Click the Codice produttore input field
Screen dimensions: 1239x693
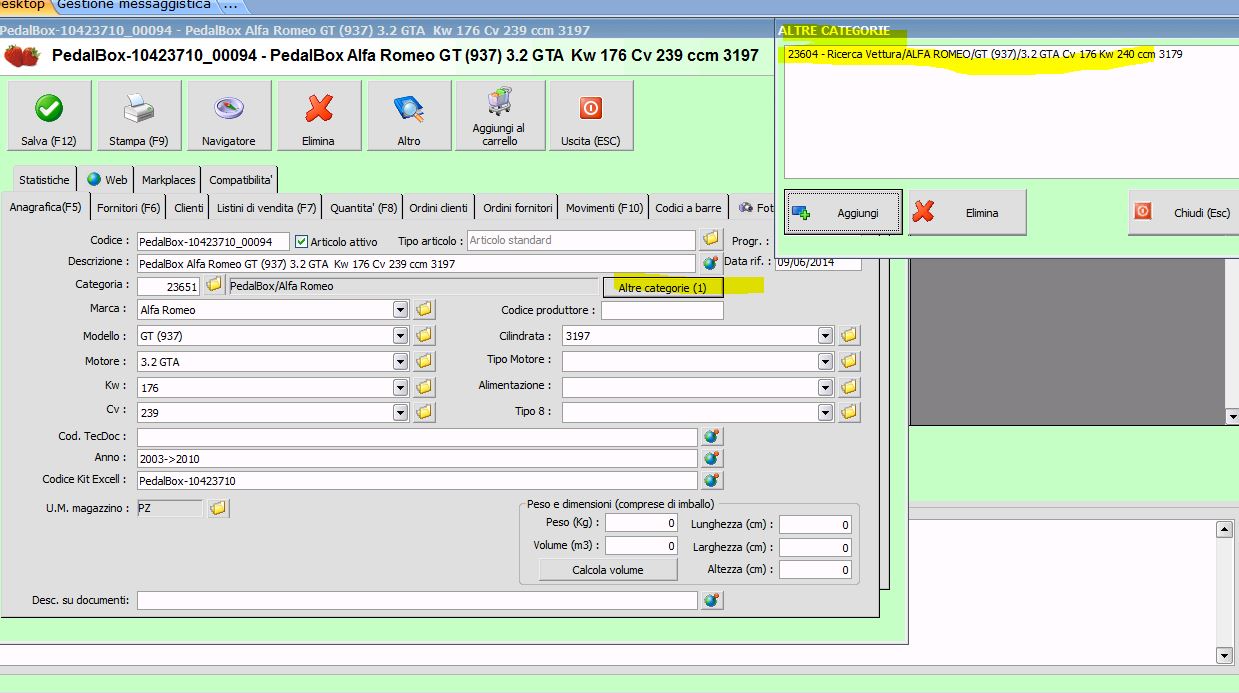coord(662,310)
